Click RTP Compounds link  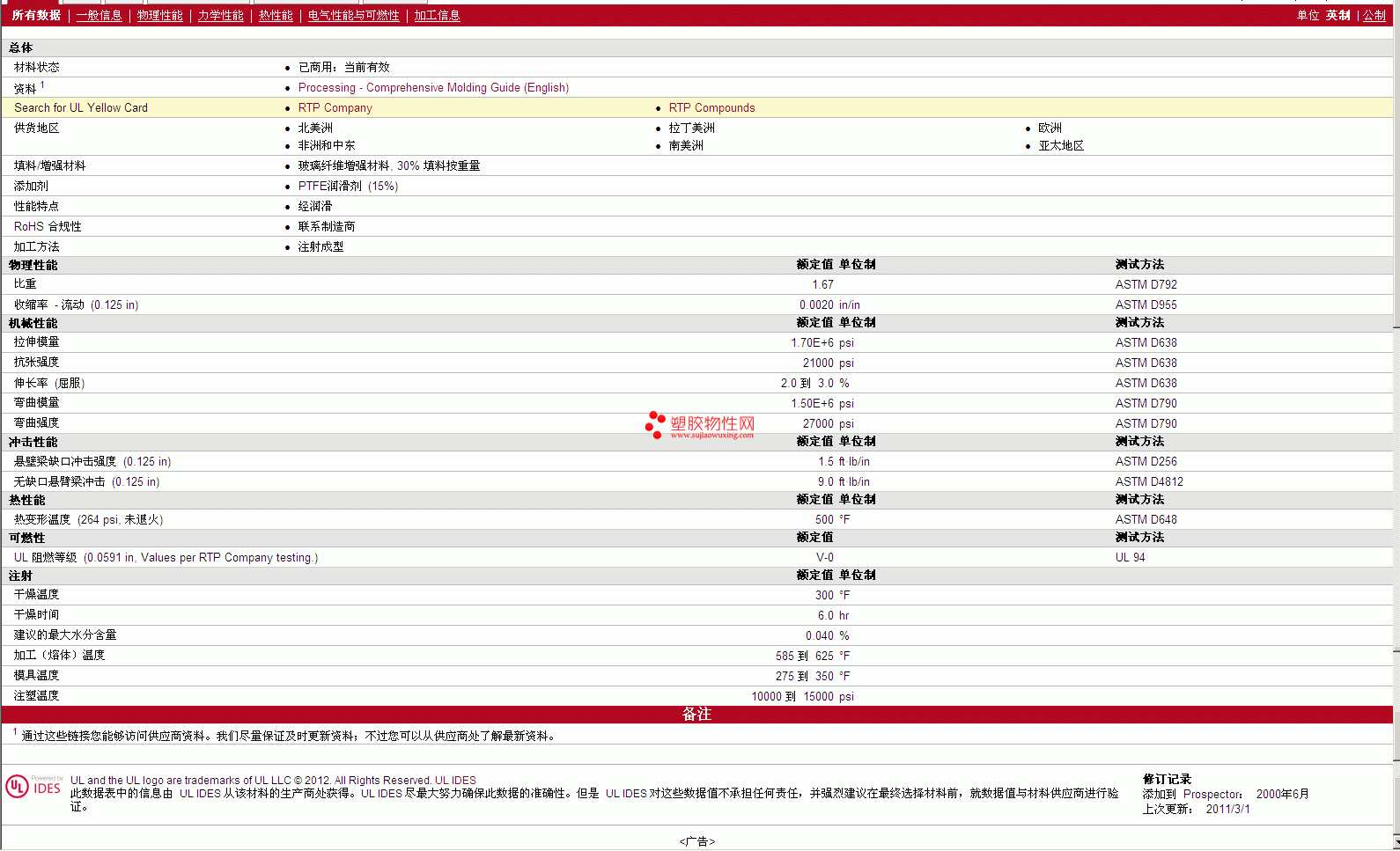(711, 108)
